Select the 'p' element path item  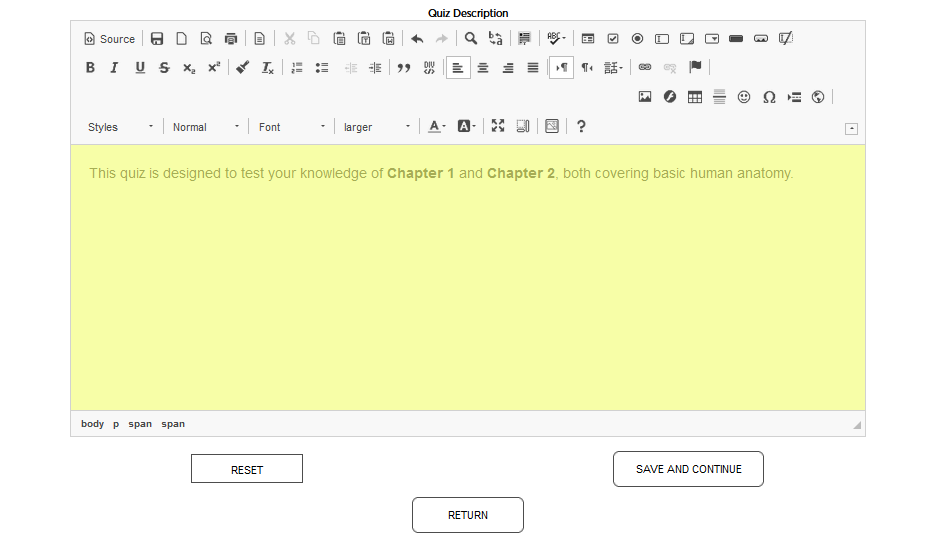(116, 424)
